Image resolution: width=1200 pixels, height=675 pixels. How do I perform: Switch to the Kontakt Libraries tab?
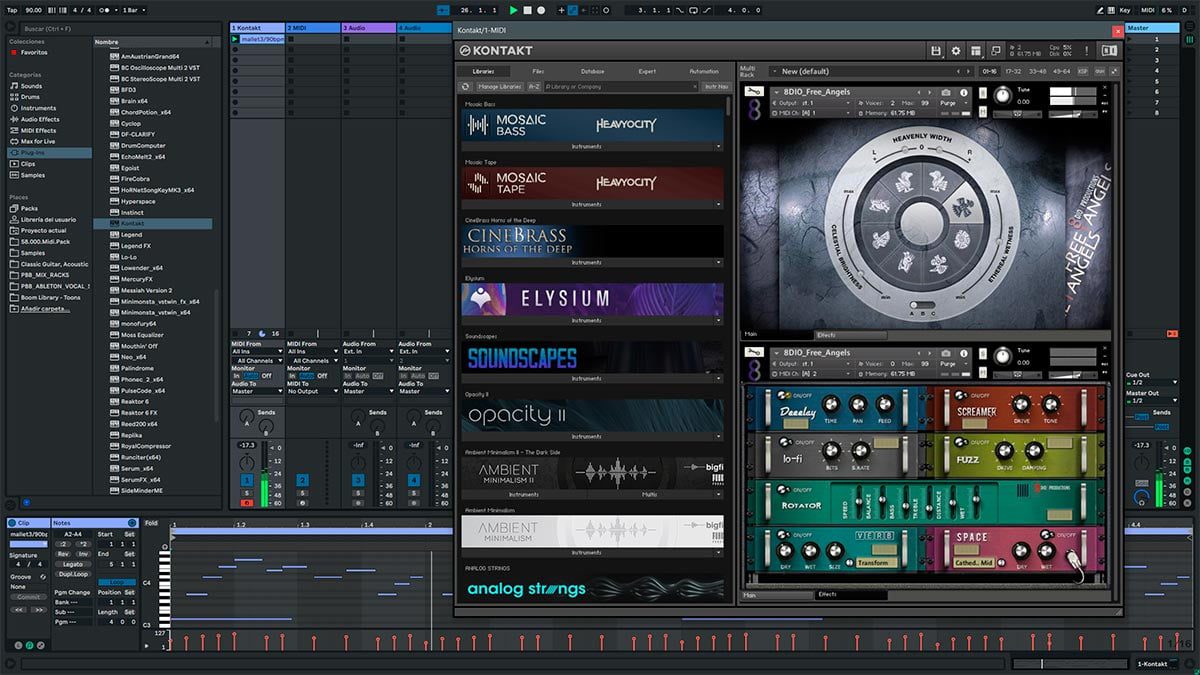484,72
